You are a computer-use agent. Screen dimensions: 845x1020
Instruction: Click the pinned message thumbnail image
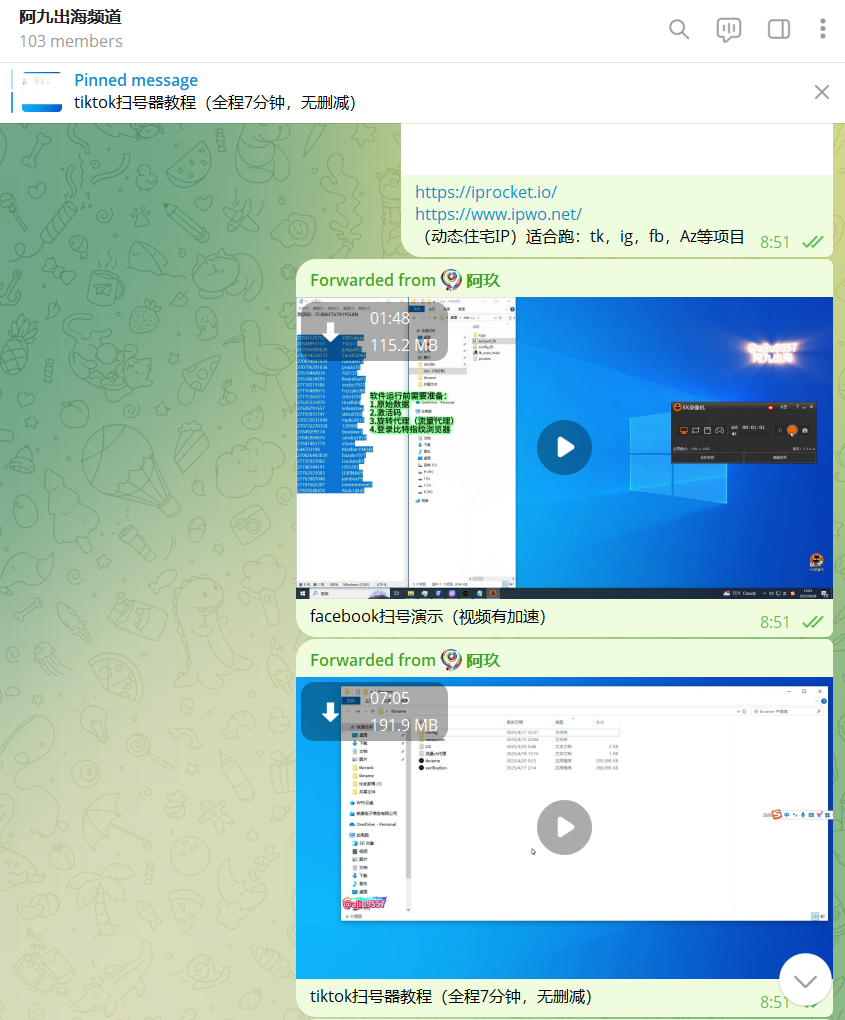tap(42, 92)
